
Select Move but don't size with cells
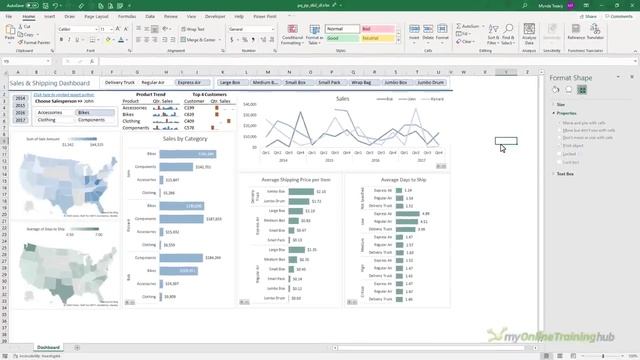587,130
